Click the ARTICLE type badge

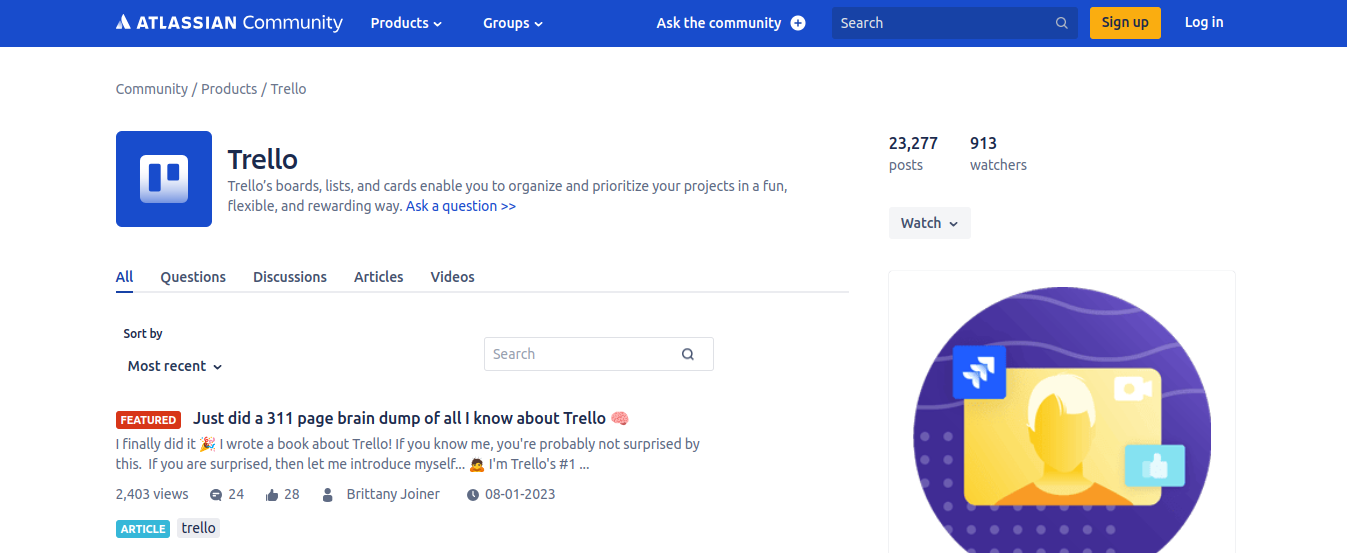point(143,529)
